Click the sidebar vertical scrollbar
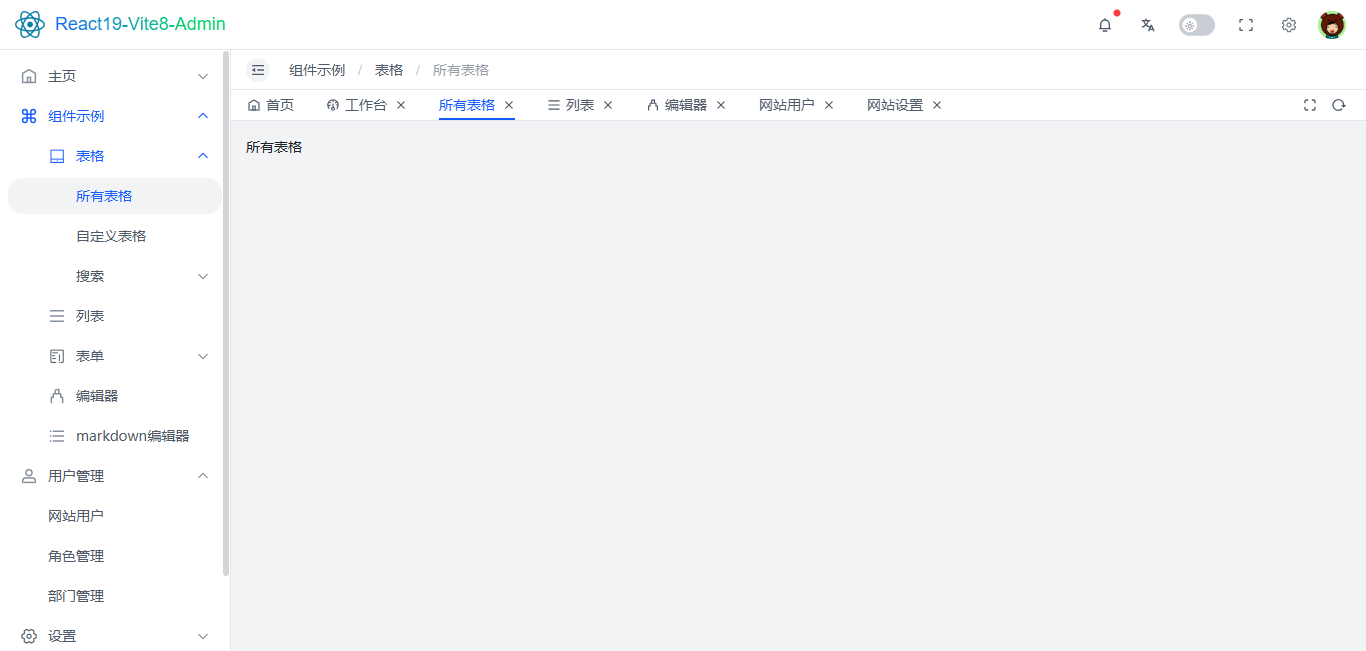Image resolution: width=1366 pixels, height=651 pixels. click(226, 313)
